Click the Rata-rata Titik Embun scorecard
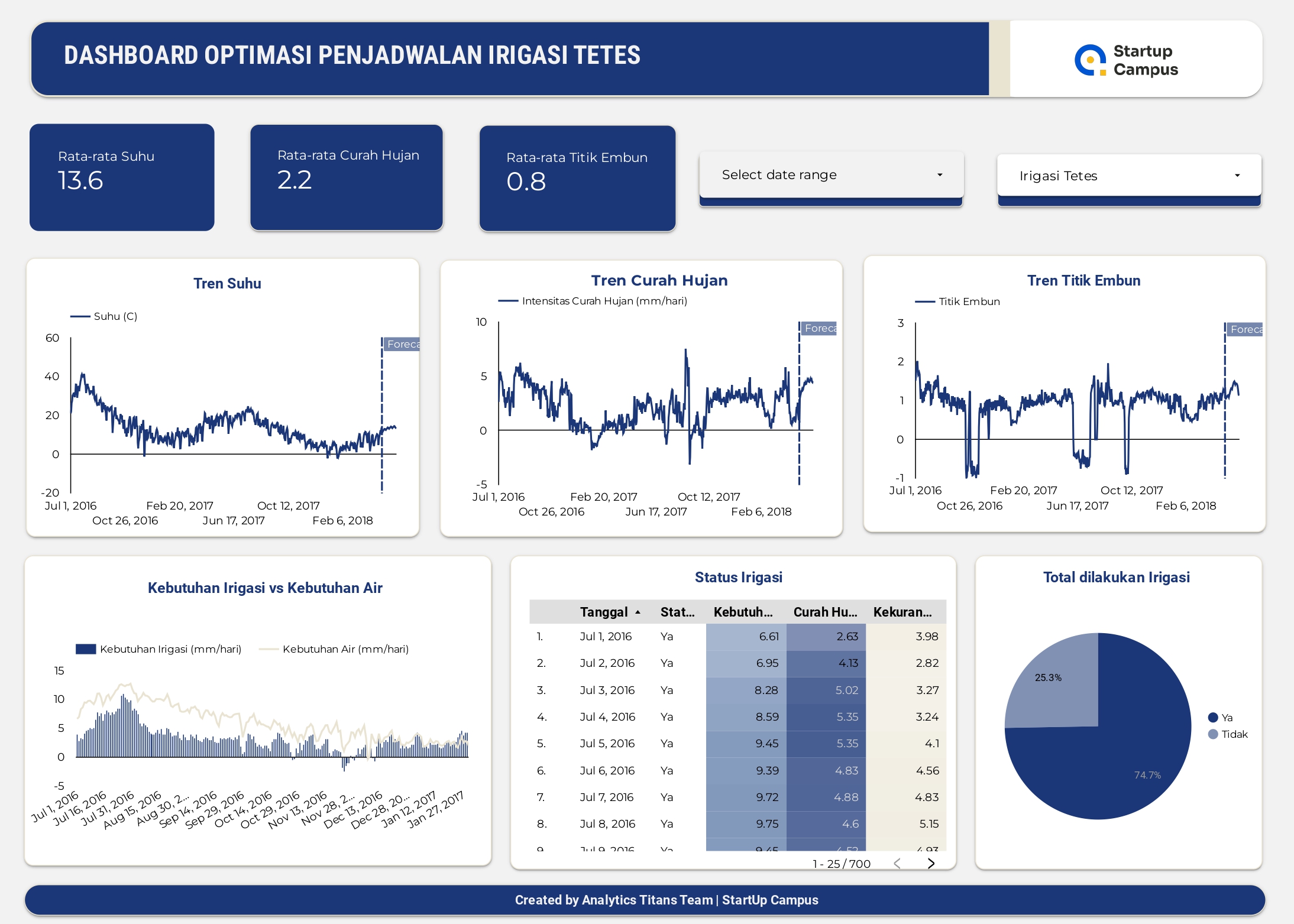 click(577, 179)
